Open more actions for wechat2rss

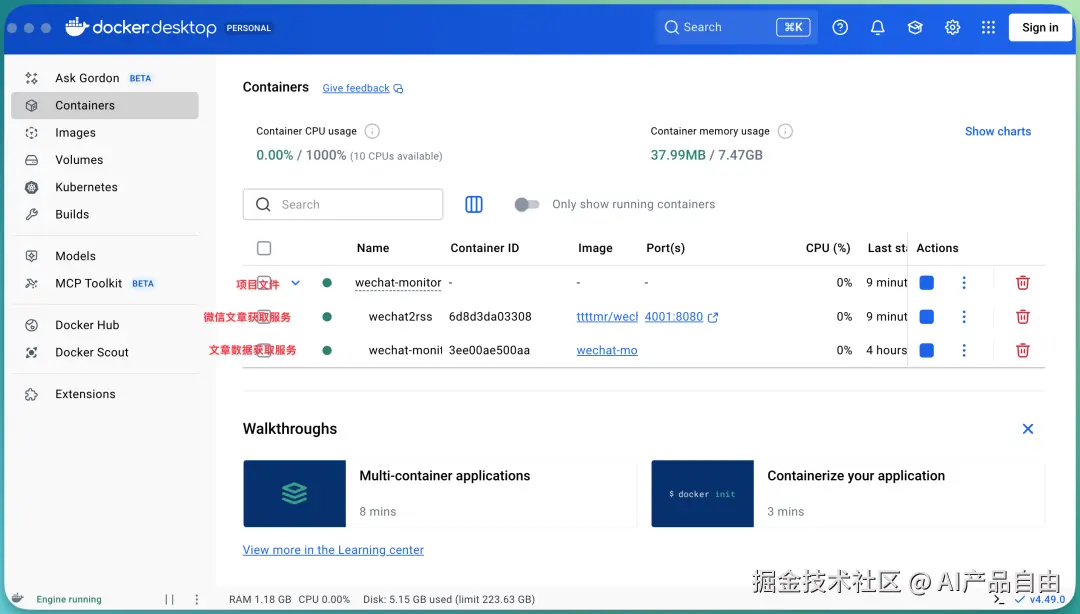click(964, 317)
